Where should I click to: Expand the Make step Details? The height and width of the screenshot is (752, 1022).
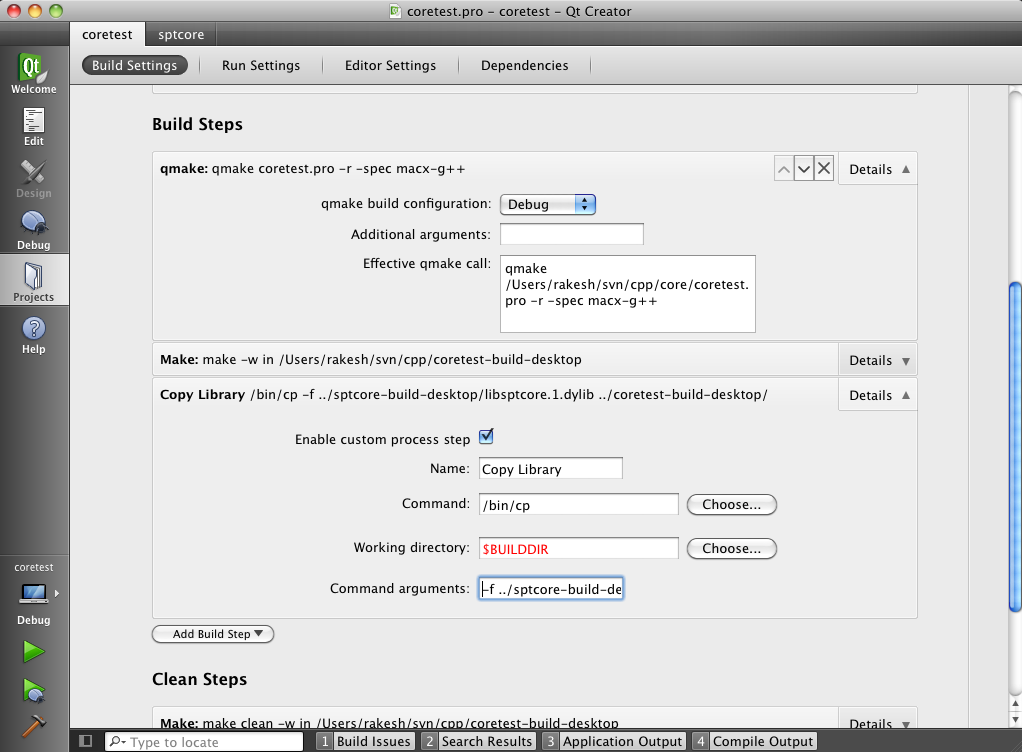pyautogui.click(x=878, y=360)
